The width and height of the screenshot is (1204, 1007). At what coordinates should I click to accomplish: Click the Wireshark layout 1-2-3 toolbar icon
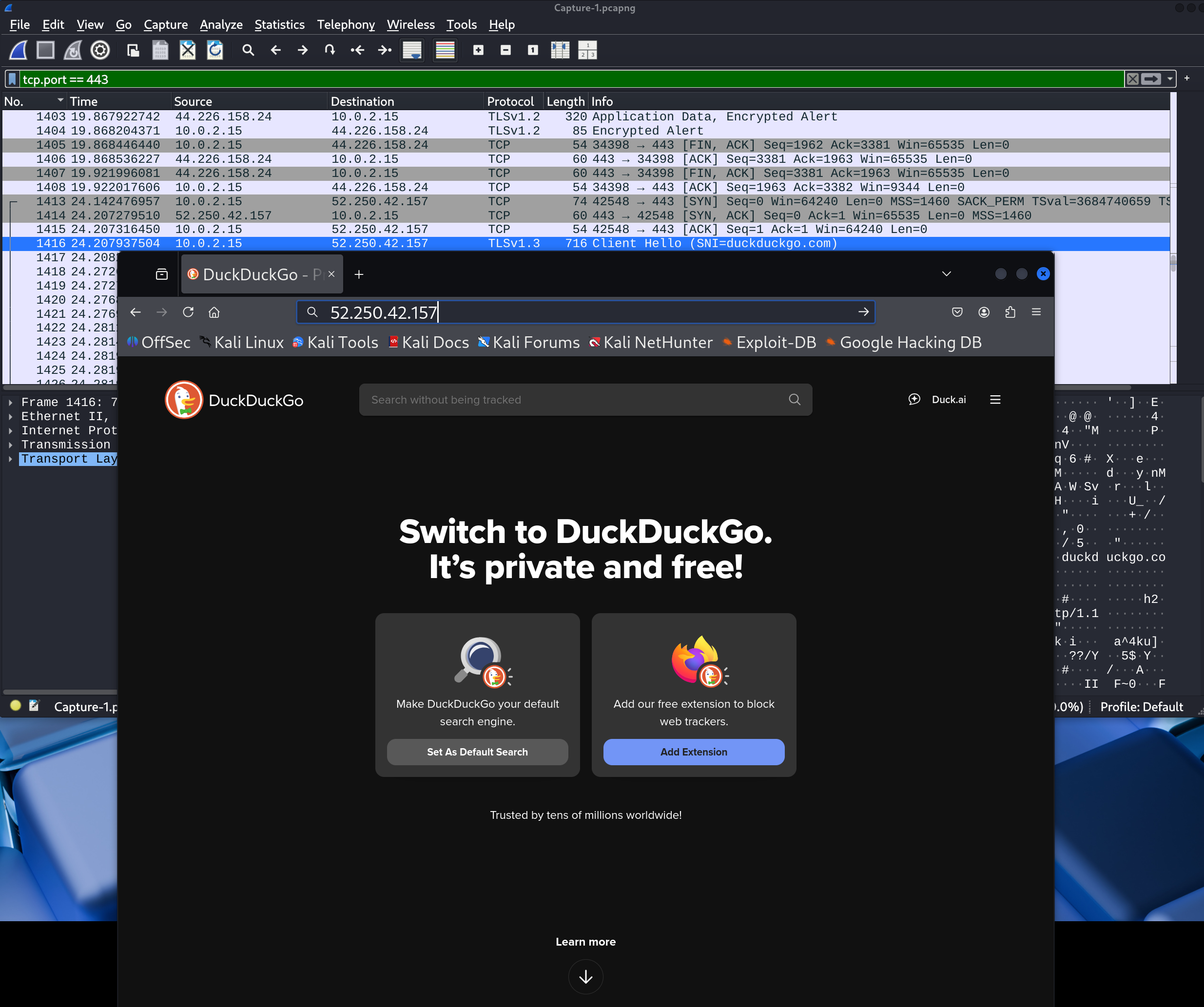point(588,50)
